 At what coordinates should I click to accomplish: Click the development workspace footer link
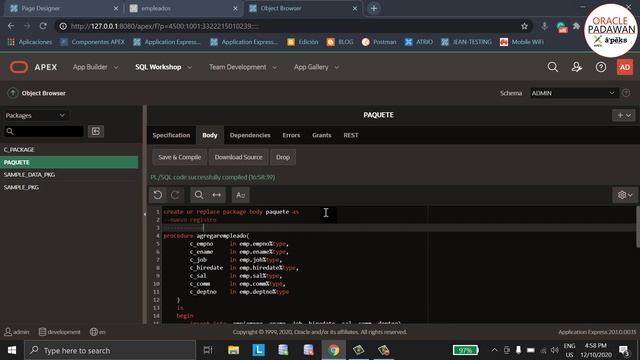(x=60, y=332)
